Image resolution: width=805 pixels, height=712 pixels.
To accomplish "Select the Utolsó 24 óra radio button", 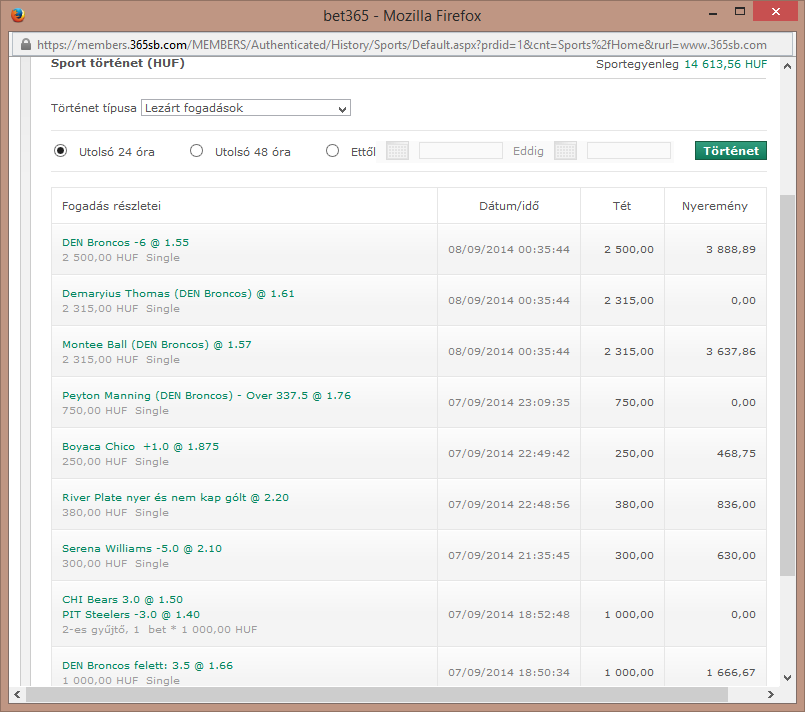I will (x=61, y=151).
